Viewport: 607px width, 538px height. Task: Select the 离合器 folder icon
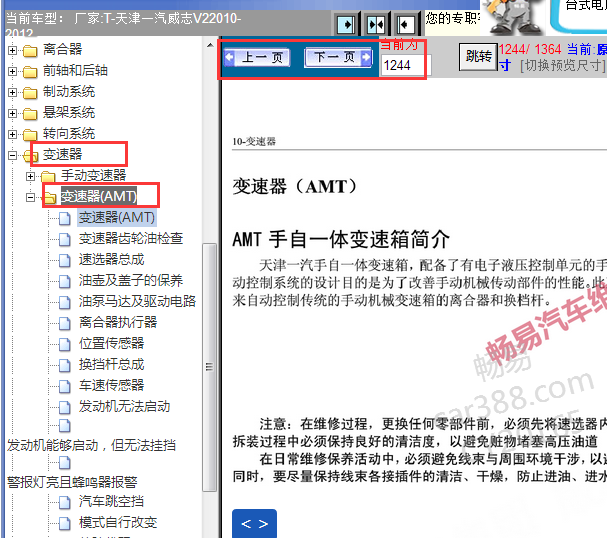click(30, 51)
